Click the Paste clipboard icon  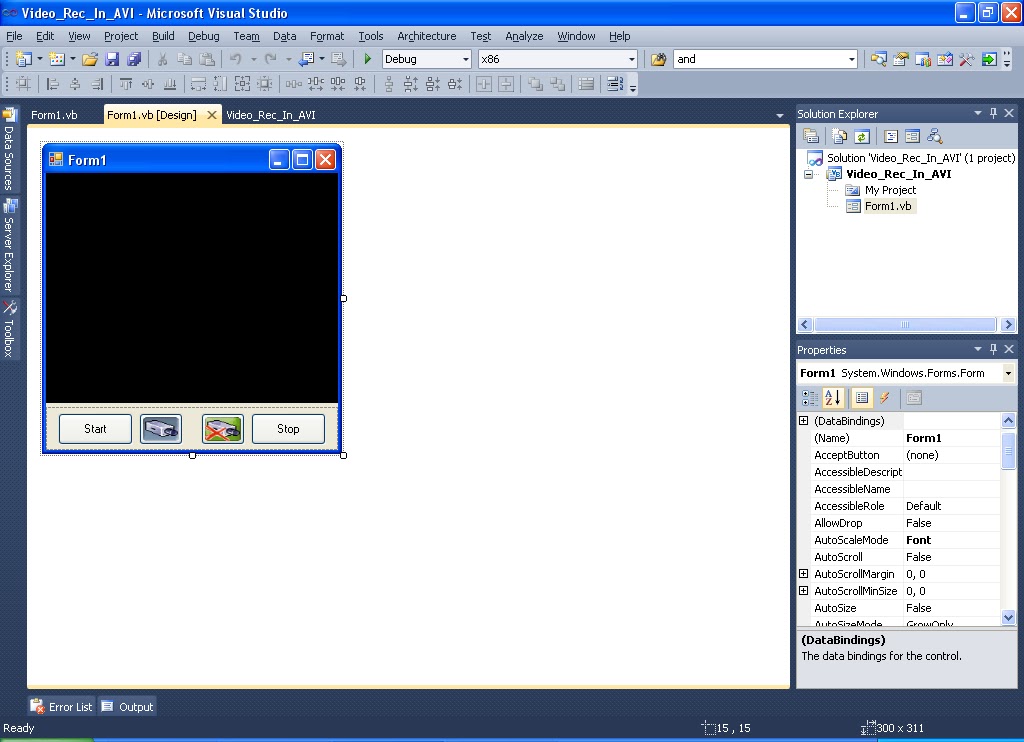pos(207,59)
